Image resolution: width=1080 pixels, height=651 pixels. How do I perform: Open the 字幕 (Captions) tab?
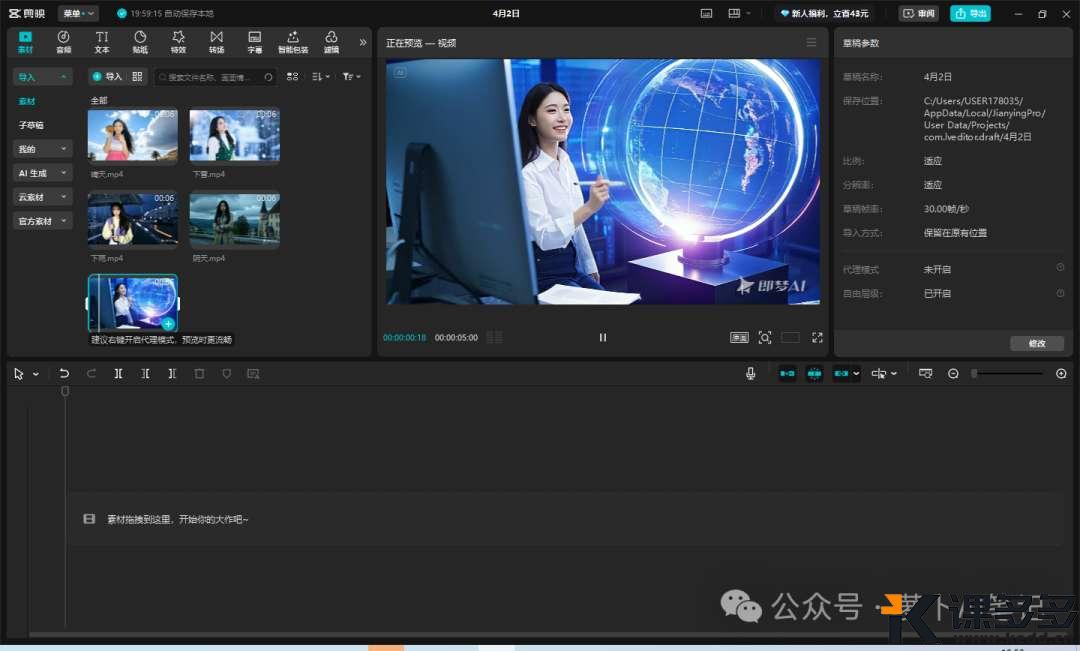(255, 42)
